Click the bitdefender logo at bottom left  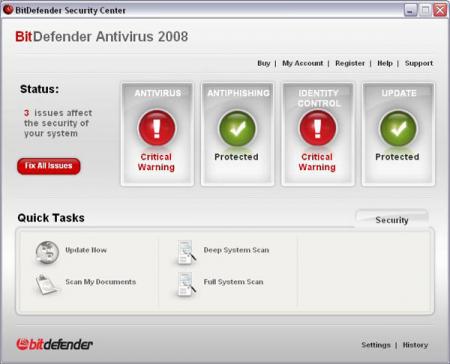[x=55, y=344]
